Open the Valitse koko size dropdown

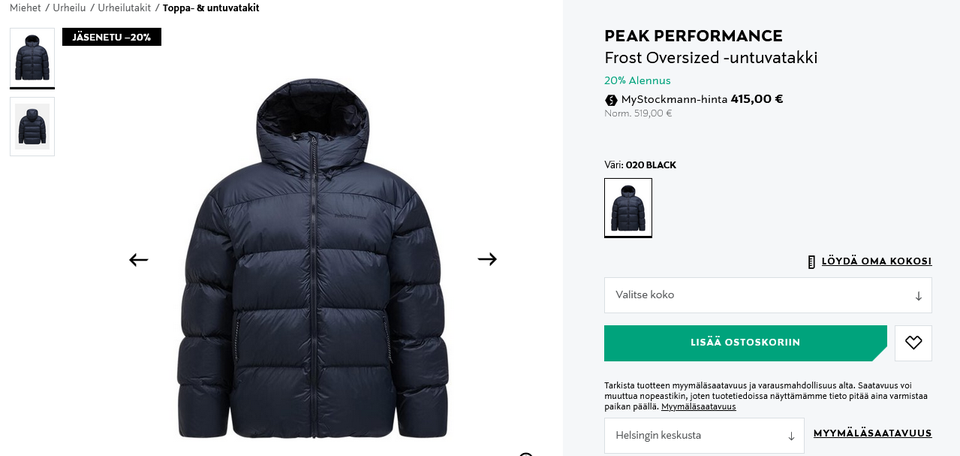[x=767, y=295]
